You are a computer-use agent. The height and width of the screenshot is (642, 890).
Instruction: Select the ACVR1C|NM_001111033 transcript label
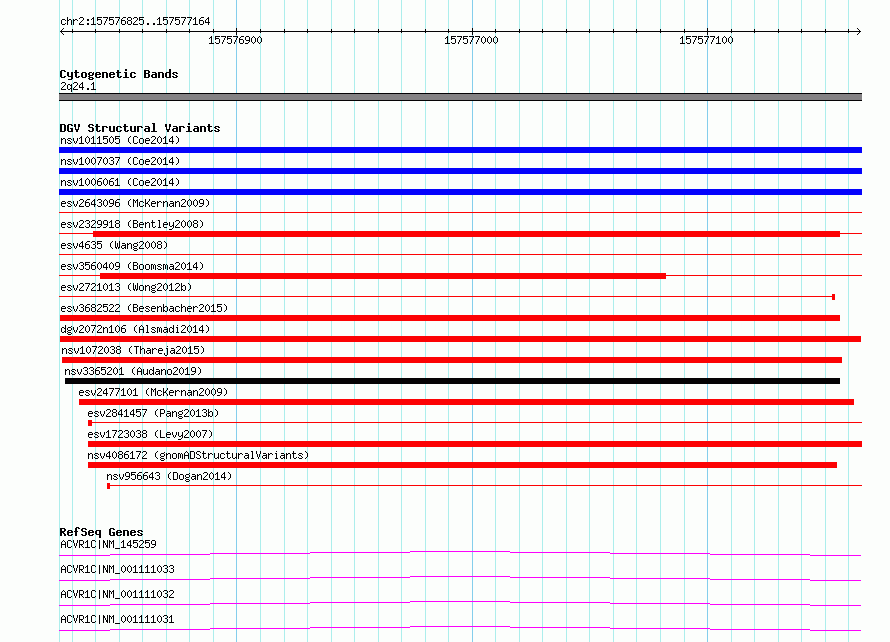tap(117, 569)
